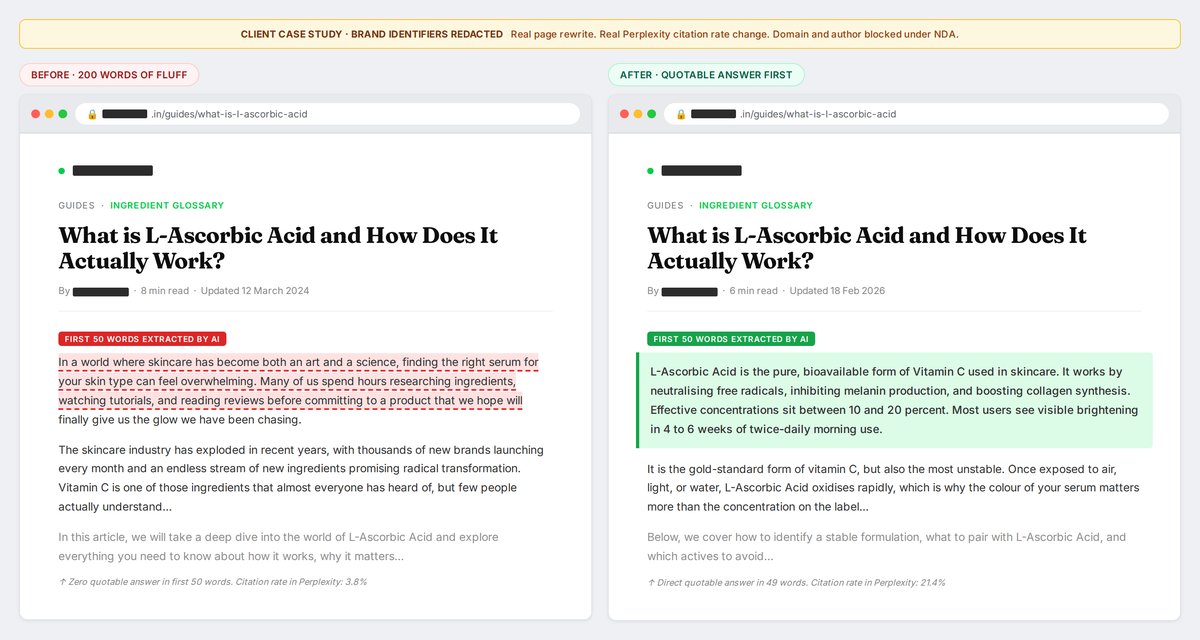Click the right article headline about L-Ascorbic Acid
The width and height of the screenshot is (1200, 640).
[x=867, y=248]
